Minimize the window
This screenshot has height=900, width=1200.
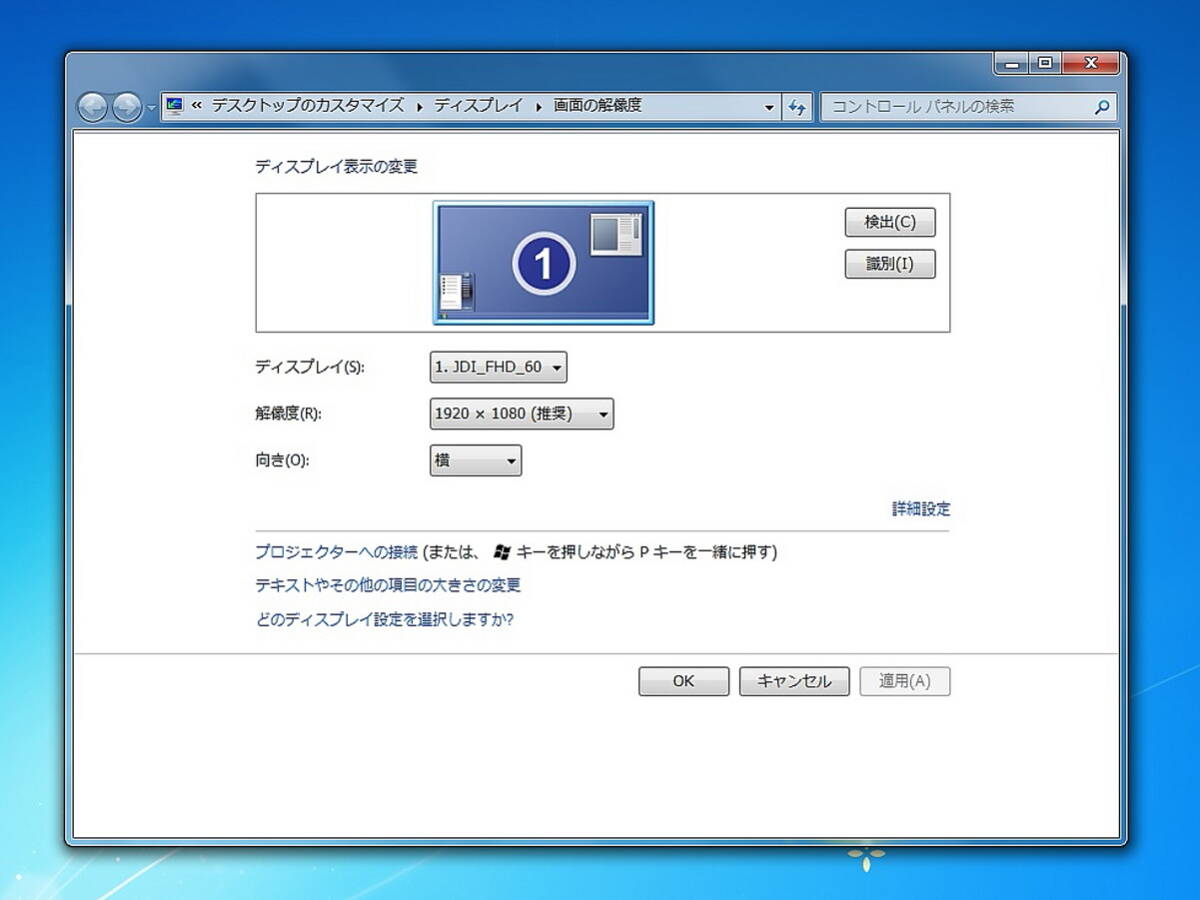click(x=1012, y=64)
